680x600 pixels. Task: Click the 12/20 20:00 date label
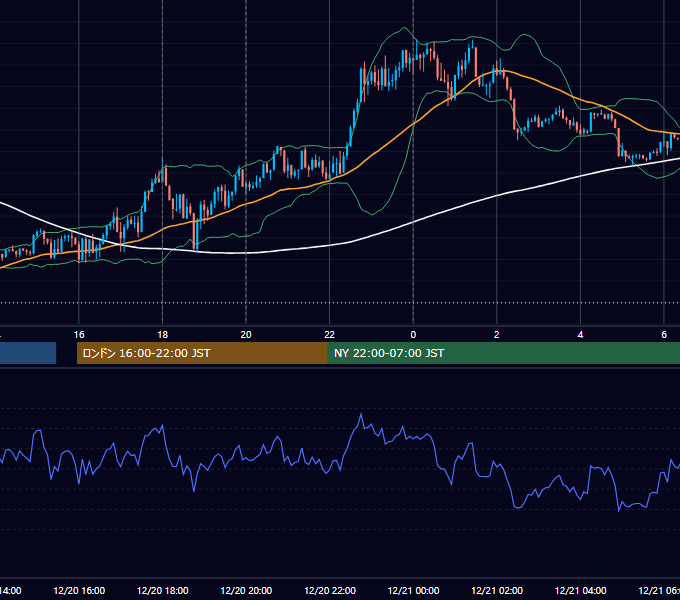[246, 590]
